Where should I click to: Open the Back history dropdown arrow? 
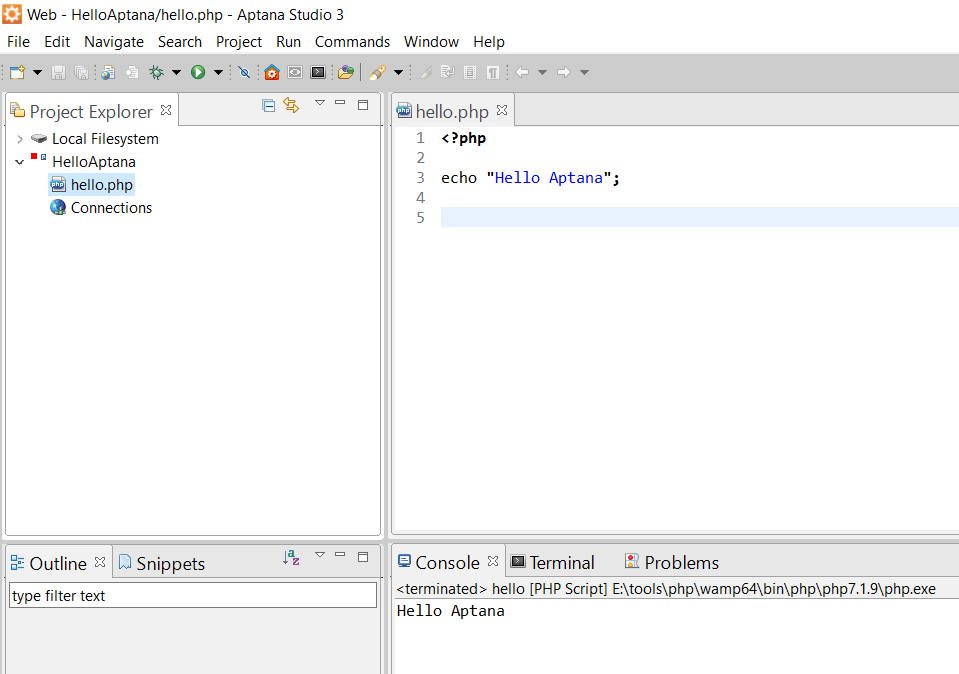542,72
